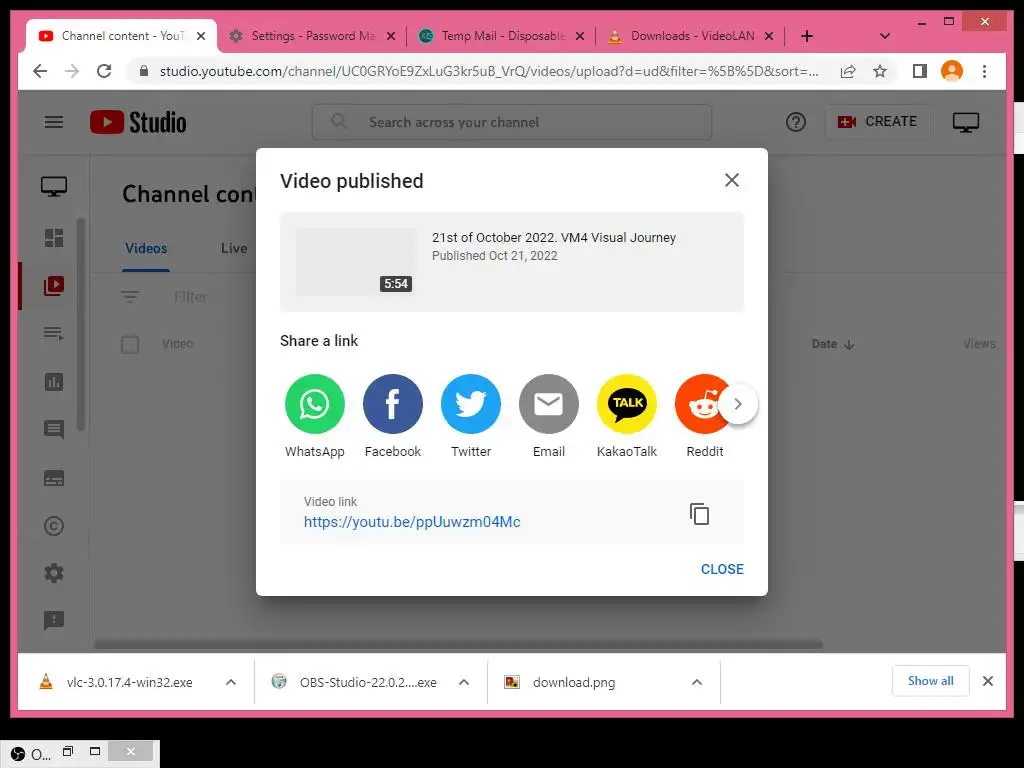Share video via WhatsApp icon
Screen dimensions: 1024x768
click(x=315, y=404)
